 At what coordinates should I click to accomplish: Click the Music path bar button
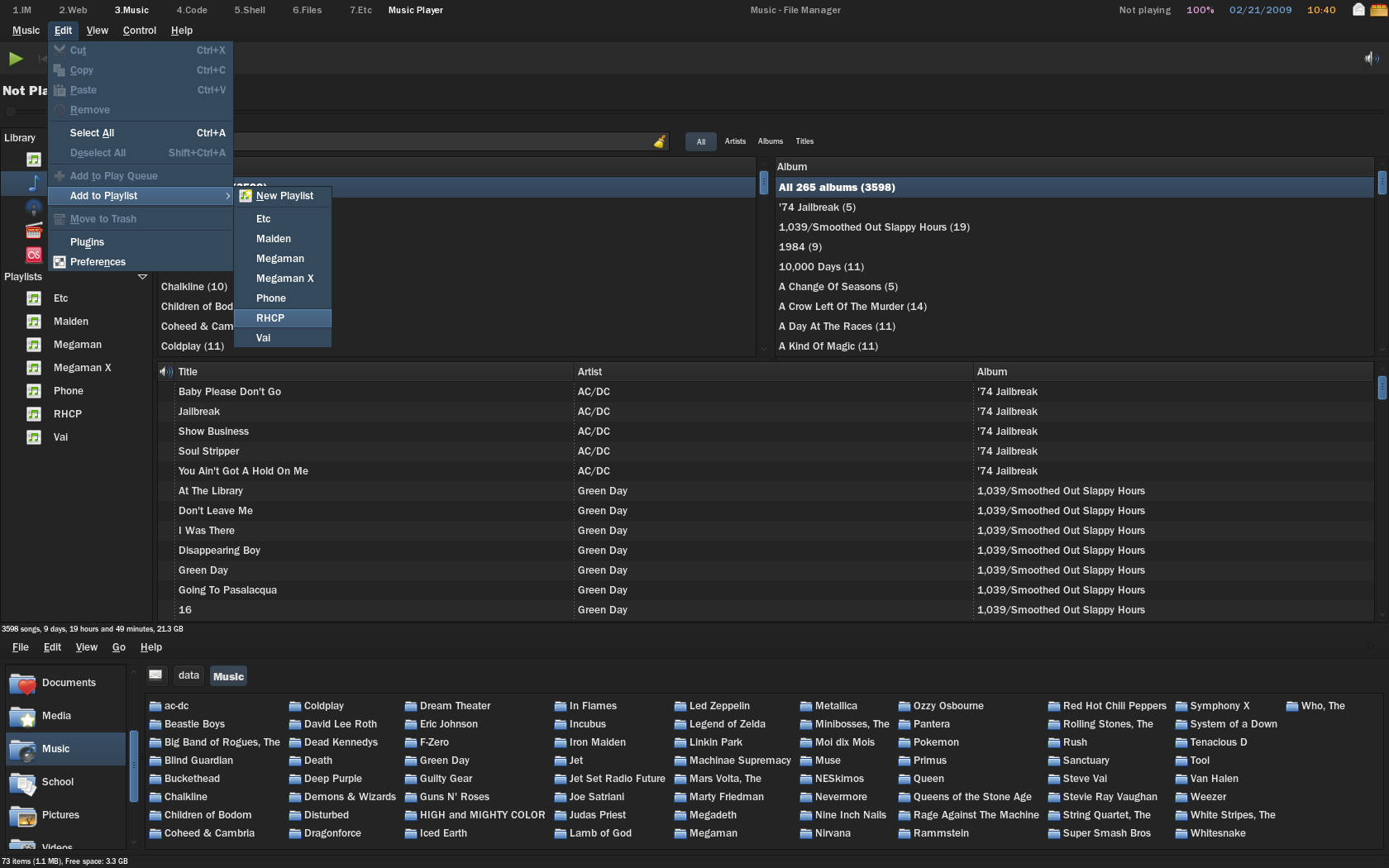pos(228,676)
